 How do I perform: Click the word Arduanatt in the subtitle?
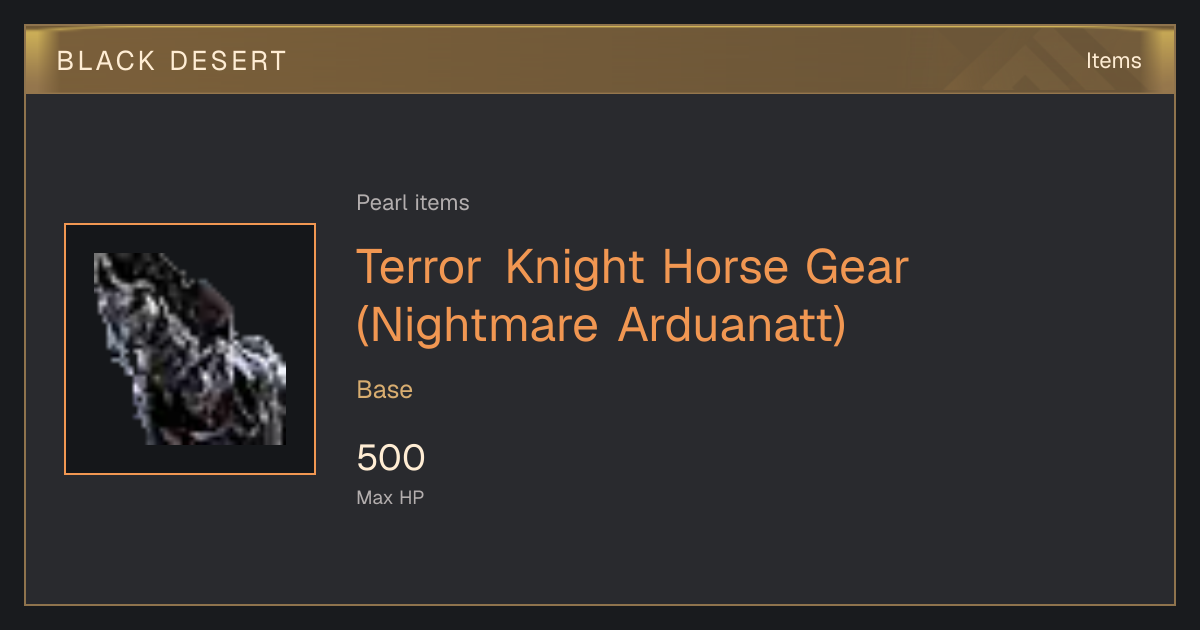point(732,326)
